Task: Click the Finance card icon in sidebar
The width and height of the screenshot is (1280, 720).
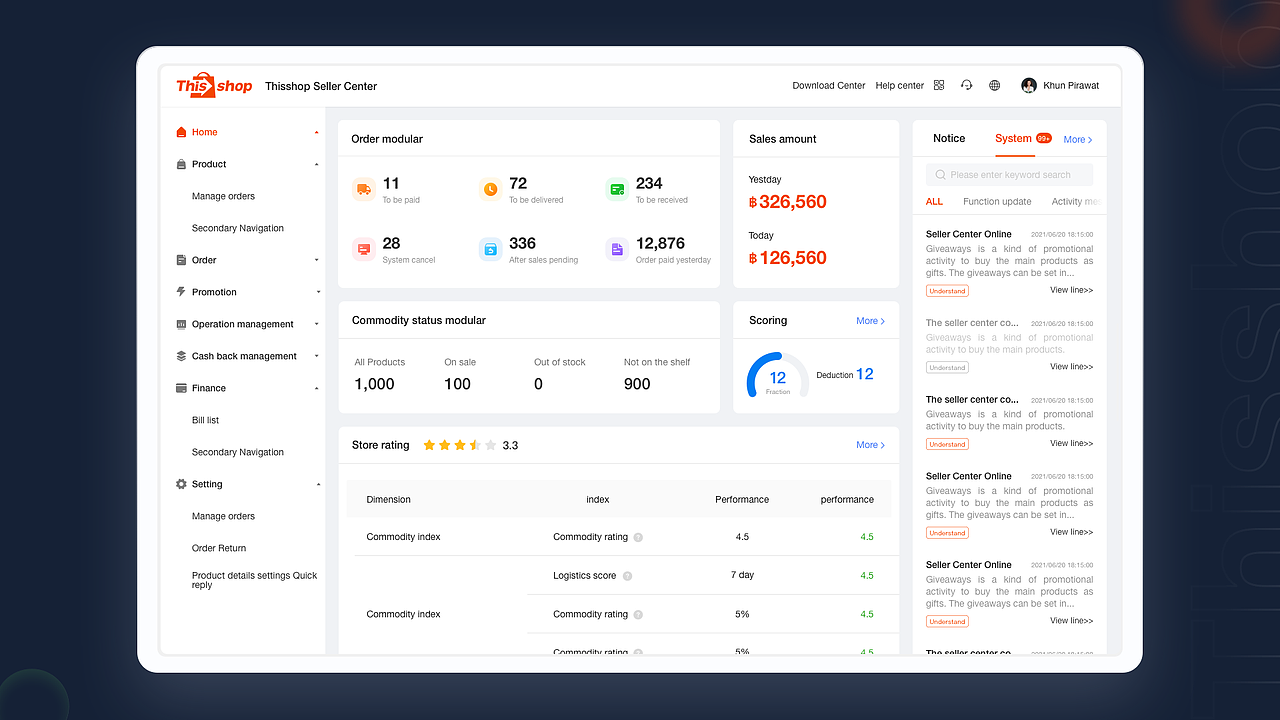Action: tap(181, 388)
